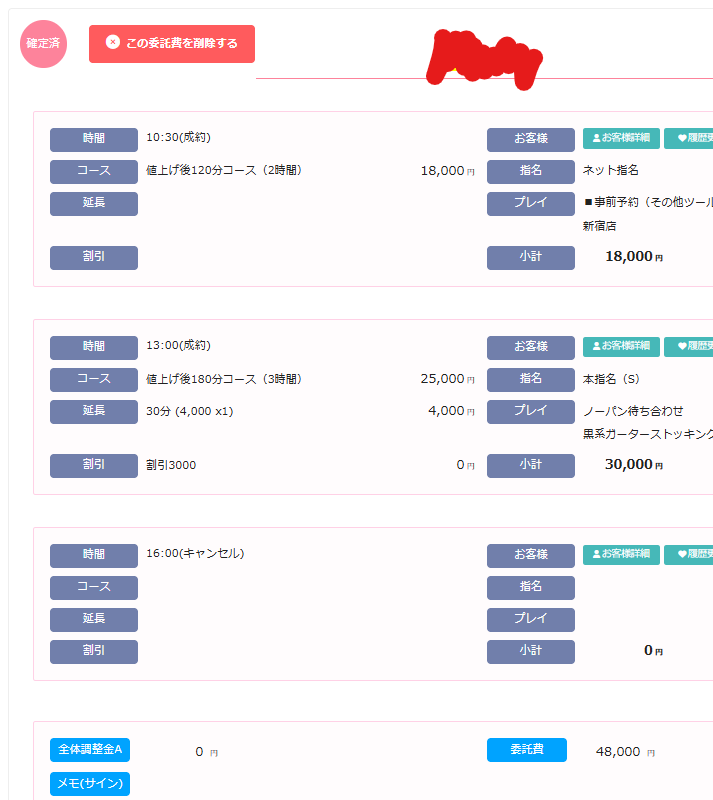713x800 pixels.
Task: Open heart 履歴 button for 16:00 booking
Action: point(689,554)
